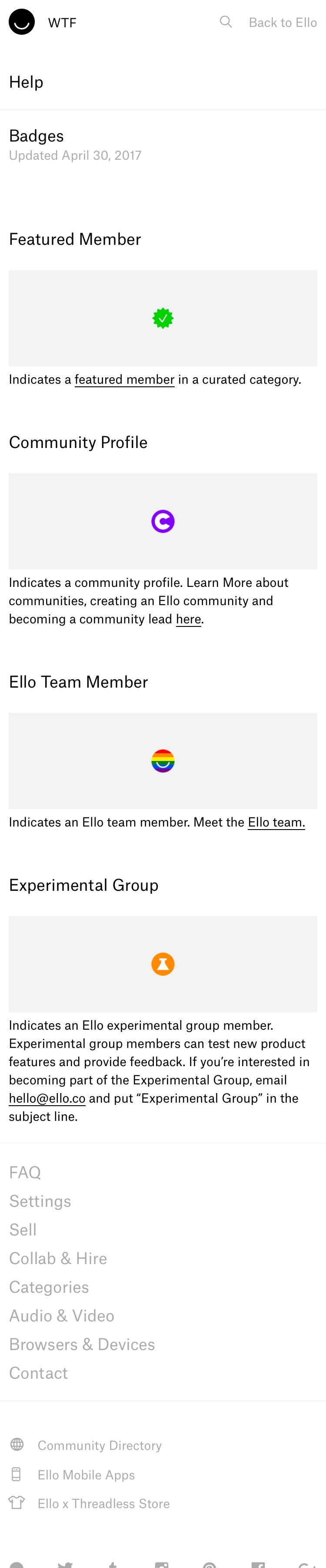Follow the "featured member" link
Image resolution: width=326 pixels, height=1568 pixels.
(124, 379)
